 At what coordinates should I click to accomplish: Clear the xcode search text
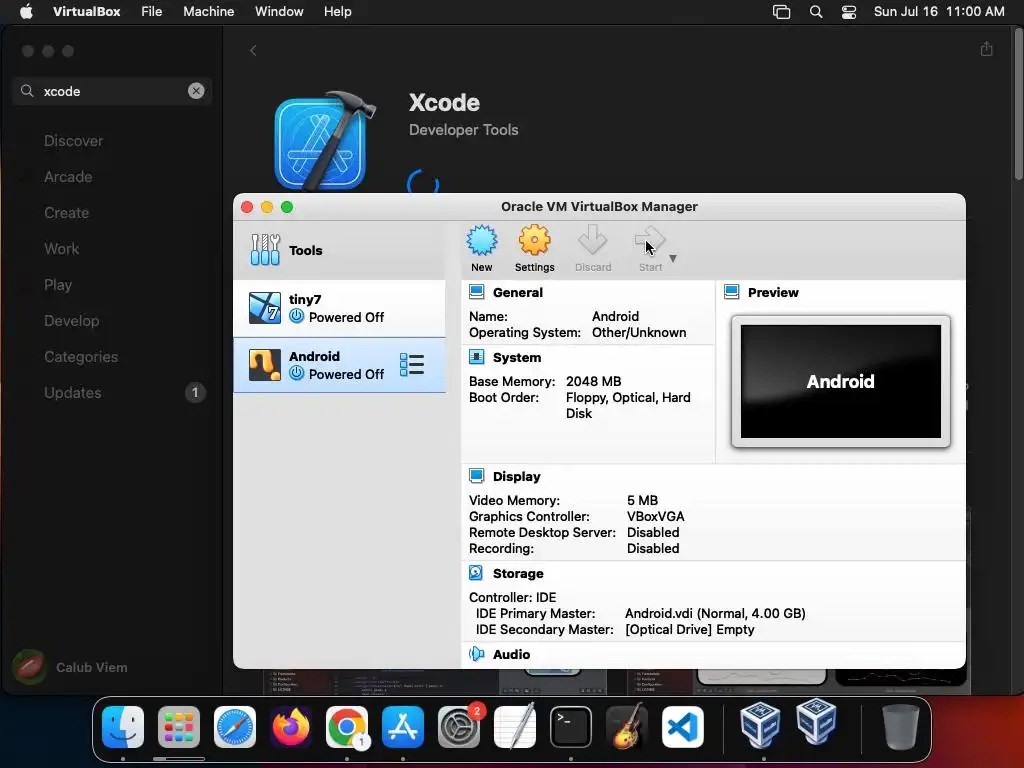pyautogui.click(x=196, y=91)
